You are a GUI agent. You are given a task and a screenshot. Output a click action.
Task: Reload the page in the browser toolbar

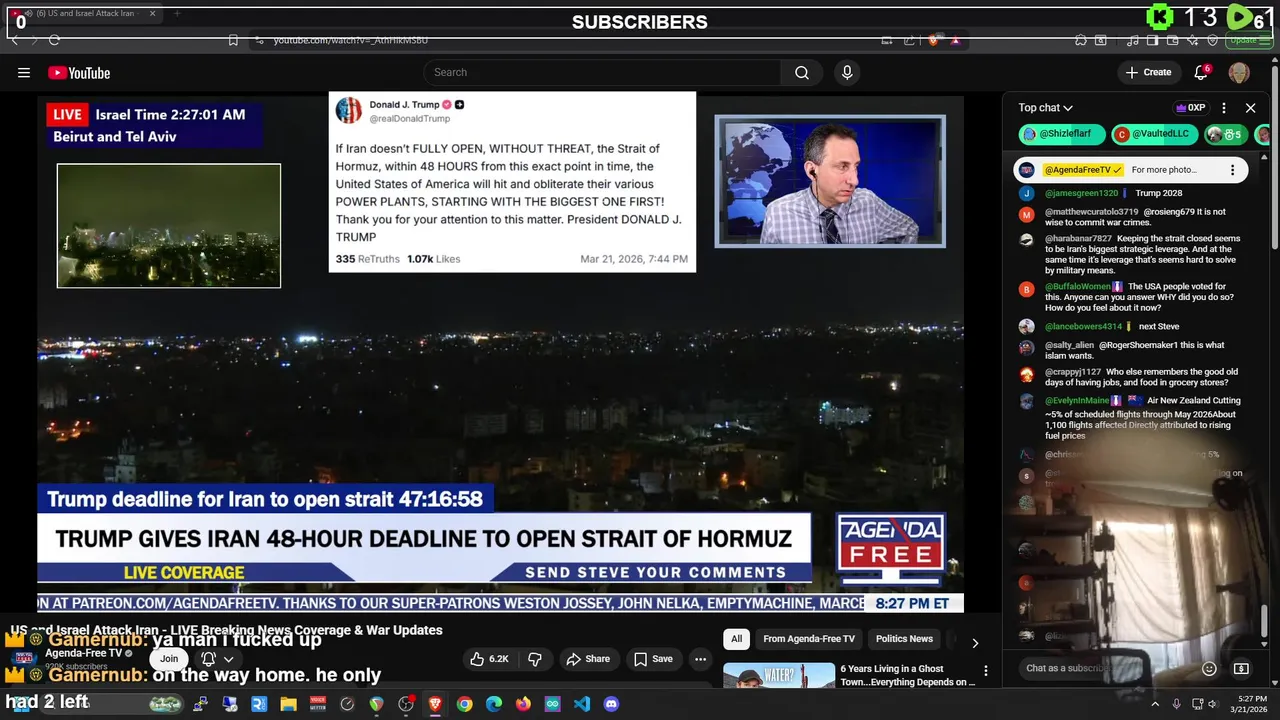point(54,40)
